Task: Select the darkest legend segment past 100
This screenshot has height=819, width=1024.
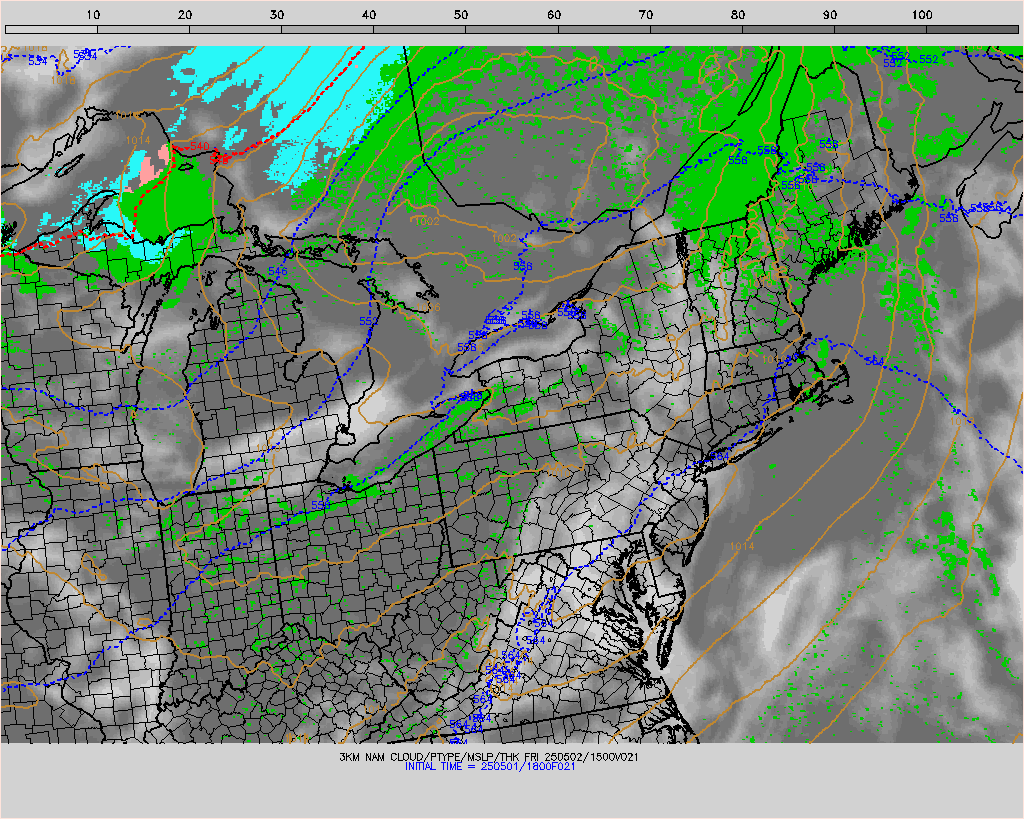Action: point(972,29)
